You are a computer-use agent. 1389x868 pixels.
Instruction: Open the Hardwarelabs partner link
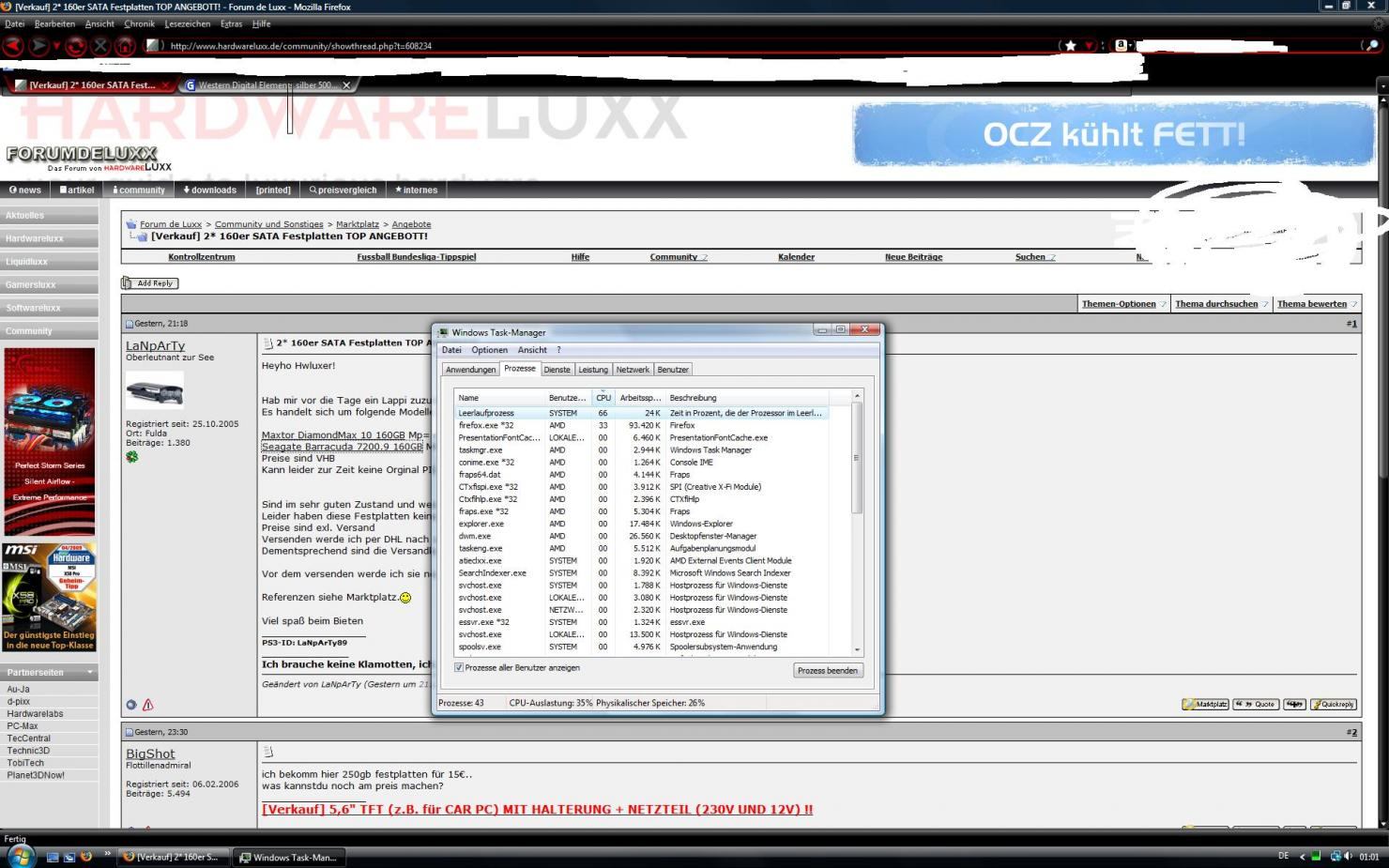click(x=35, y=714)
